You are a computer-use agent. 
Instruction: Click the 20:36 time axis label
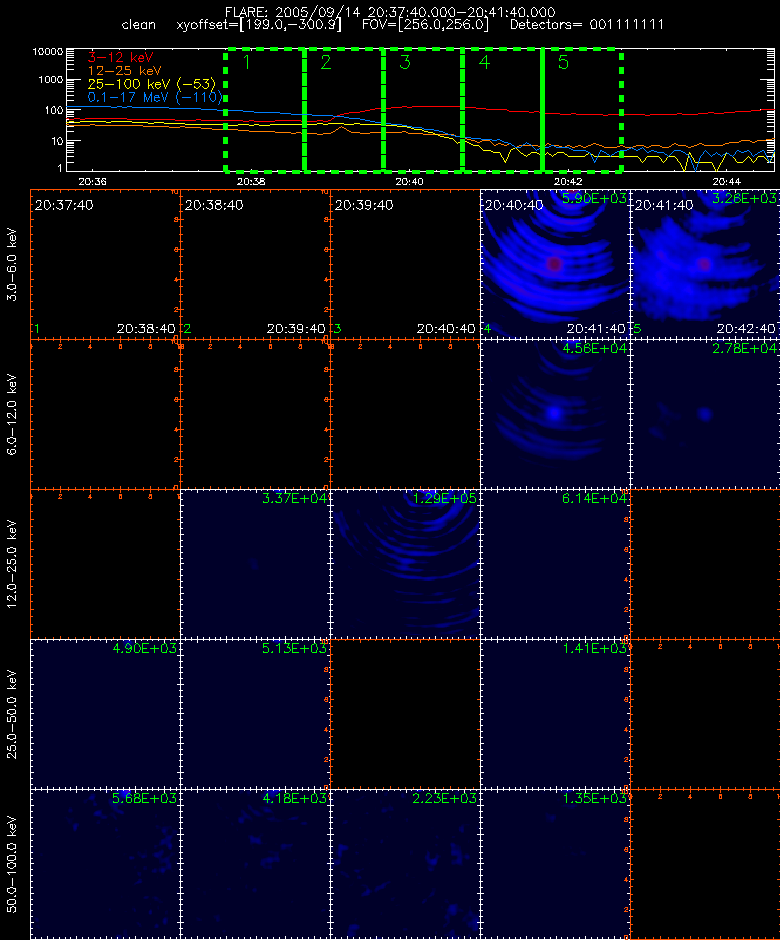coord(92,181)
